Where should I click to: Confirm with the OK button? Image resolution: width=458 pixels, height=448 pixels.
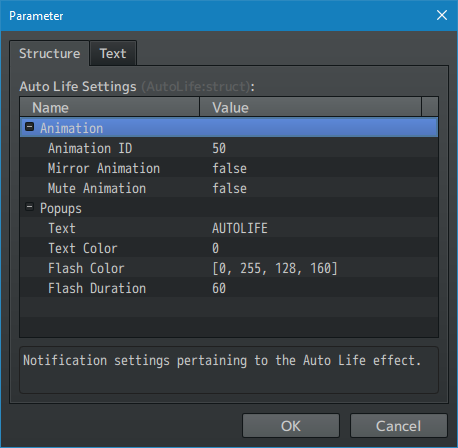coord(291,426)
